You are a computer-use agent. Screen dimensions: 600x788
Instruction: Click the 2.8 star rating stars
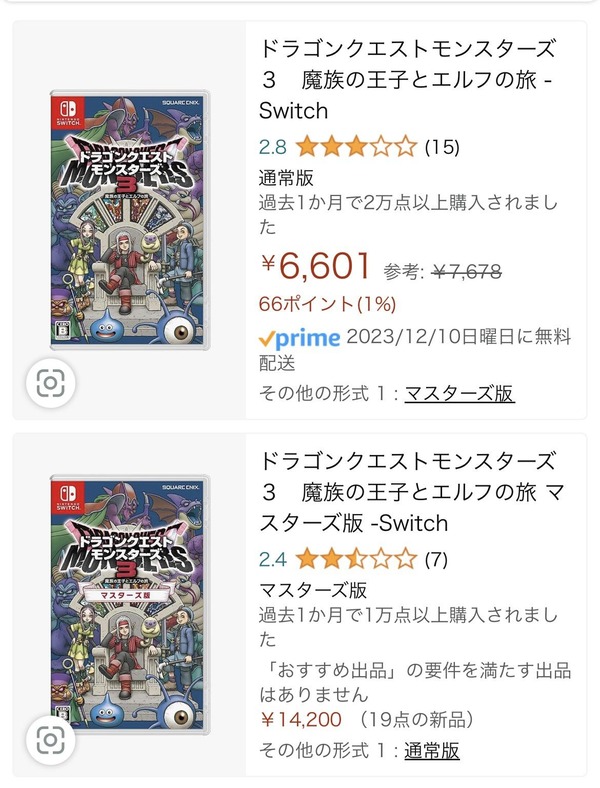tap(356, 148)
